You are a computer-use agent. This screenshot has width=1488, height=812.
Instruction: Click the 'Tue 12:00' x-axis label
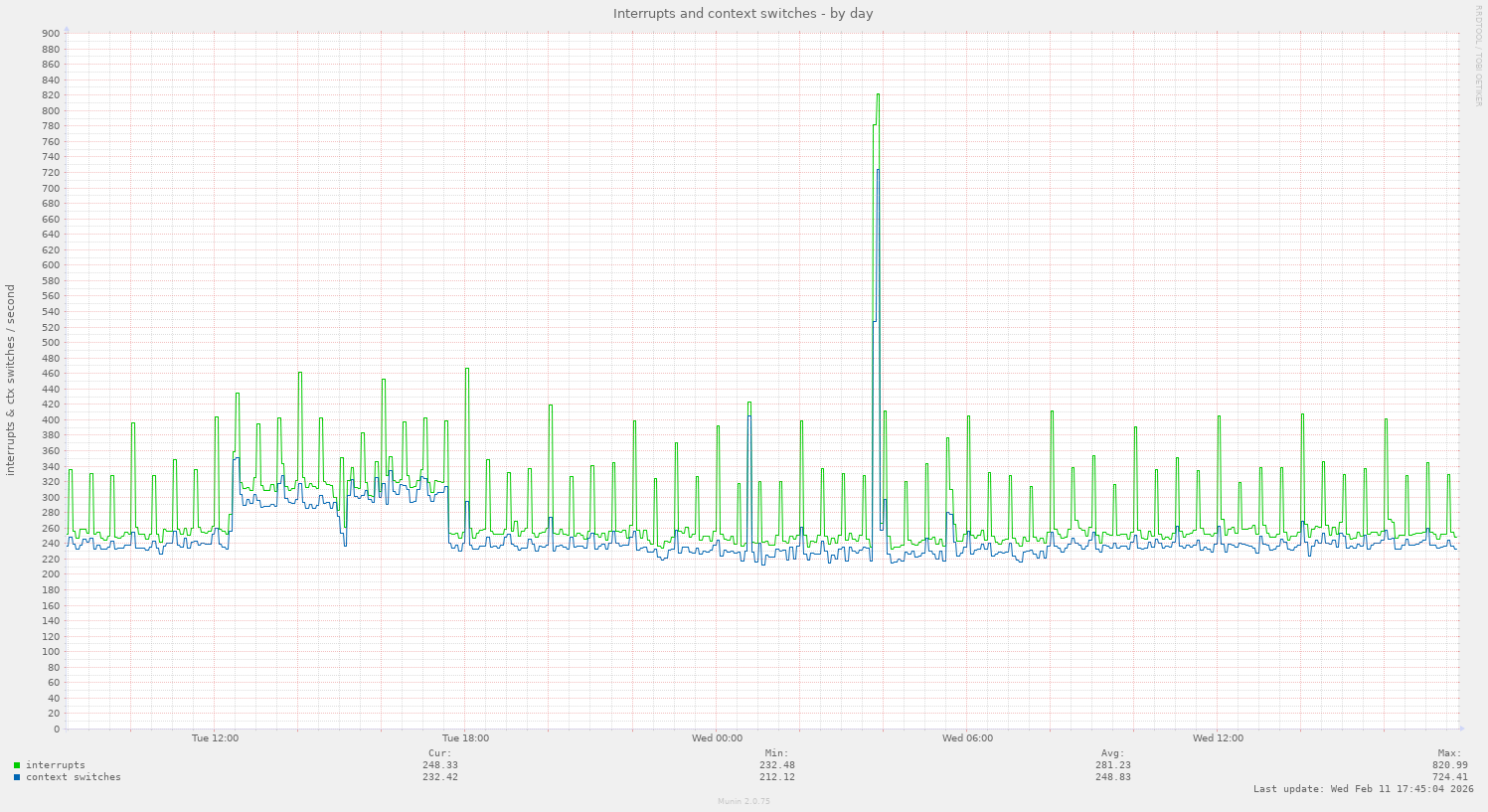(x=215, y=738)
